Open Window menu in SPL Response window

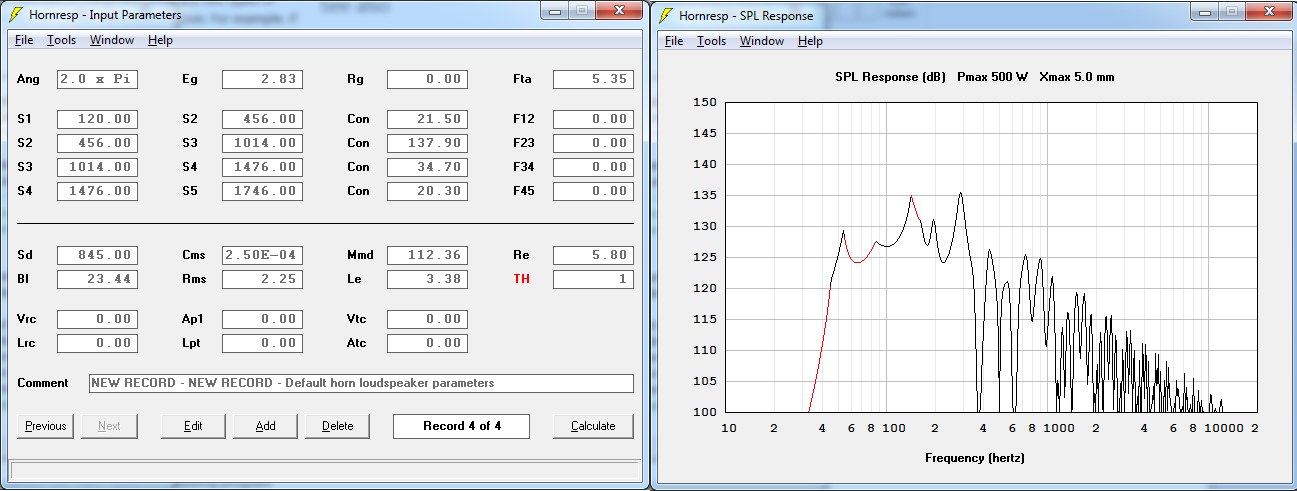pyautogui.click(x=762, y=41)
